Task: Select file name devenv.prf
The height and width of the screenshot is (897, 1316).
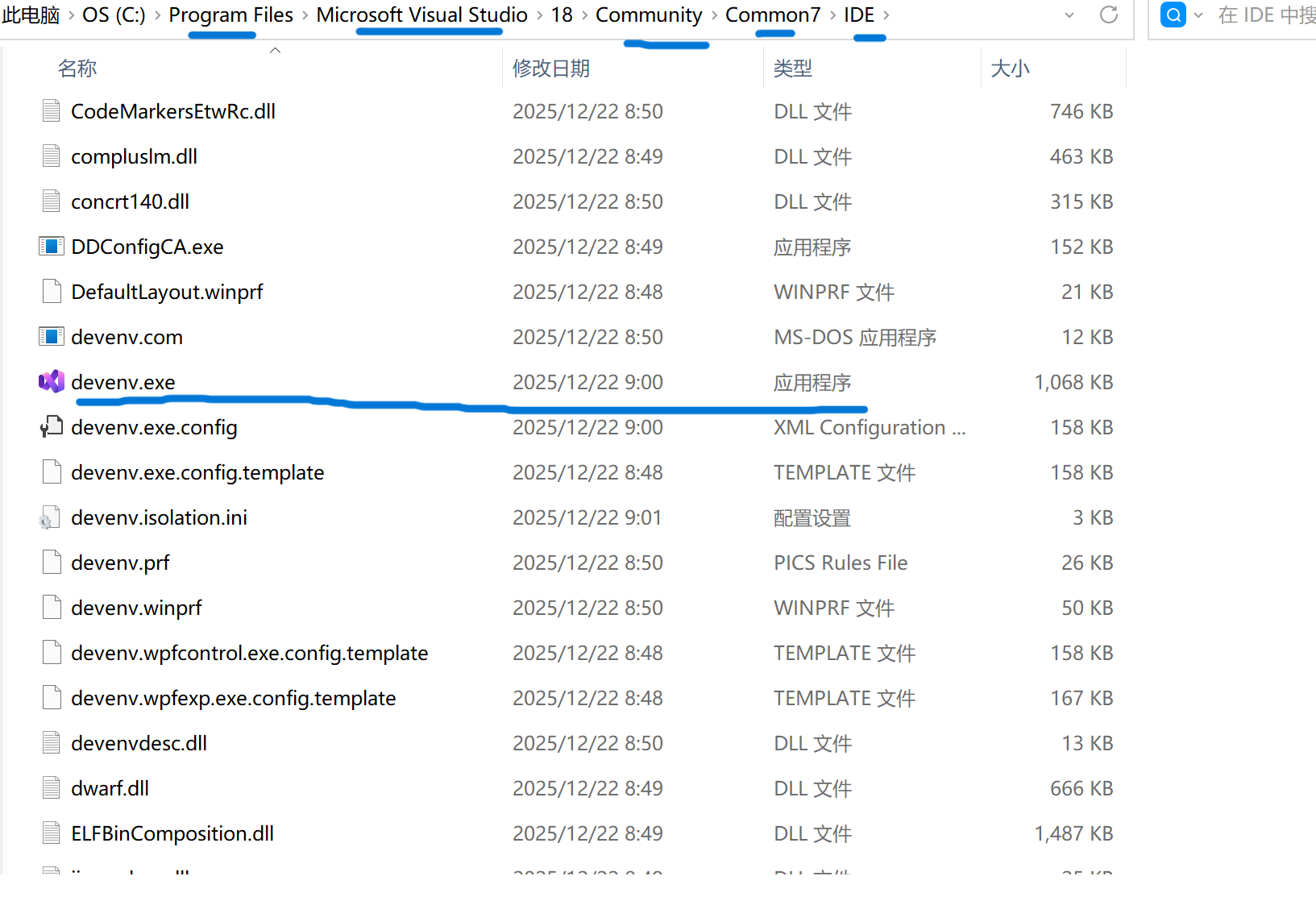Action: pyautogui.click(x=120, y=563)
